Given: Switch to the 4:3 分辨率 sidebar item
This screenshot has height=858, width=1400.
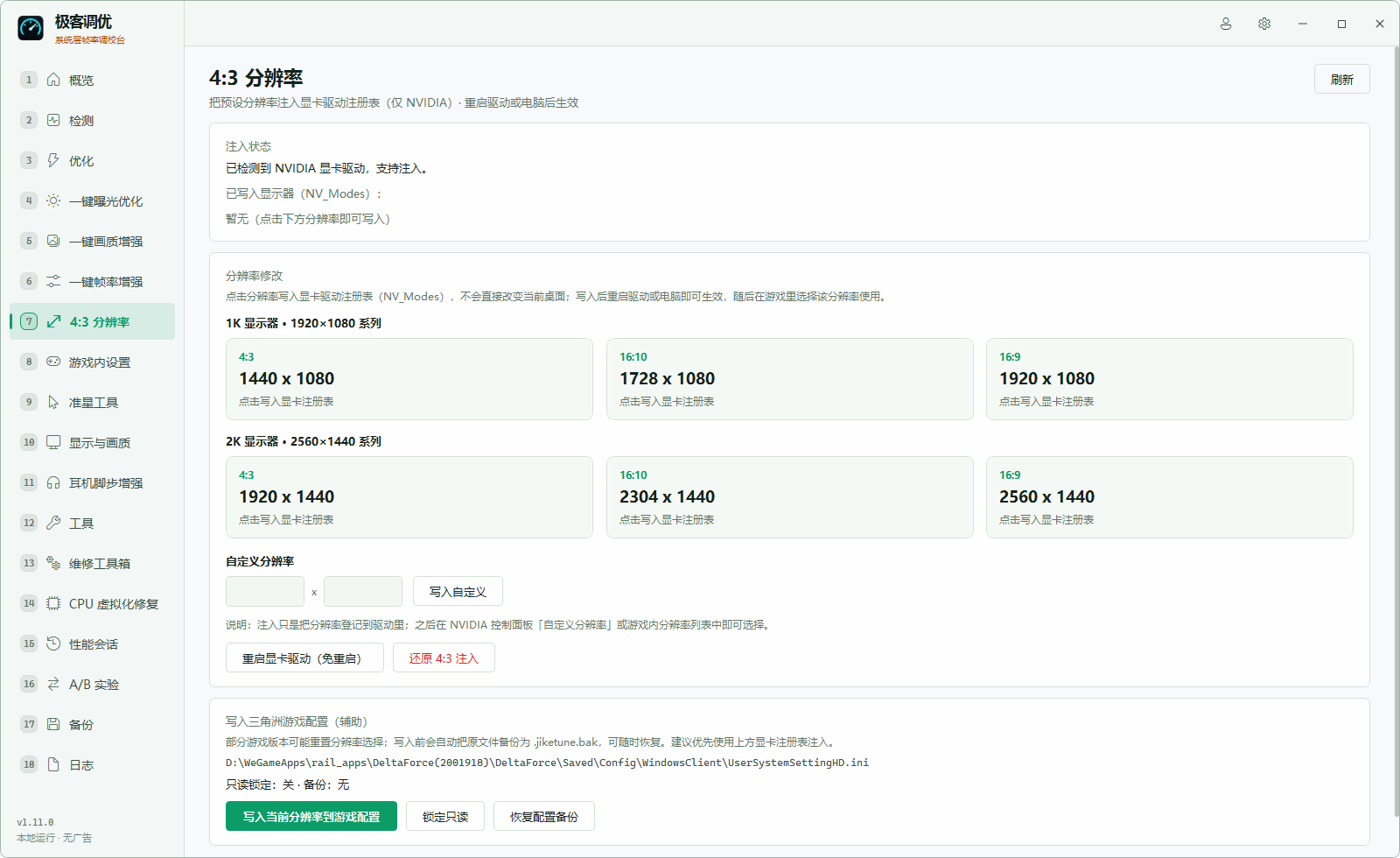Looking at the screenshot, I should coord(92,321).
